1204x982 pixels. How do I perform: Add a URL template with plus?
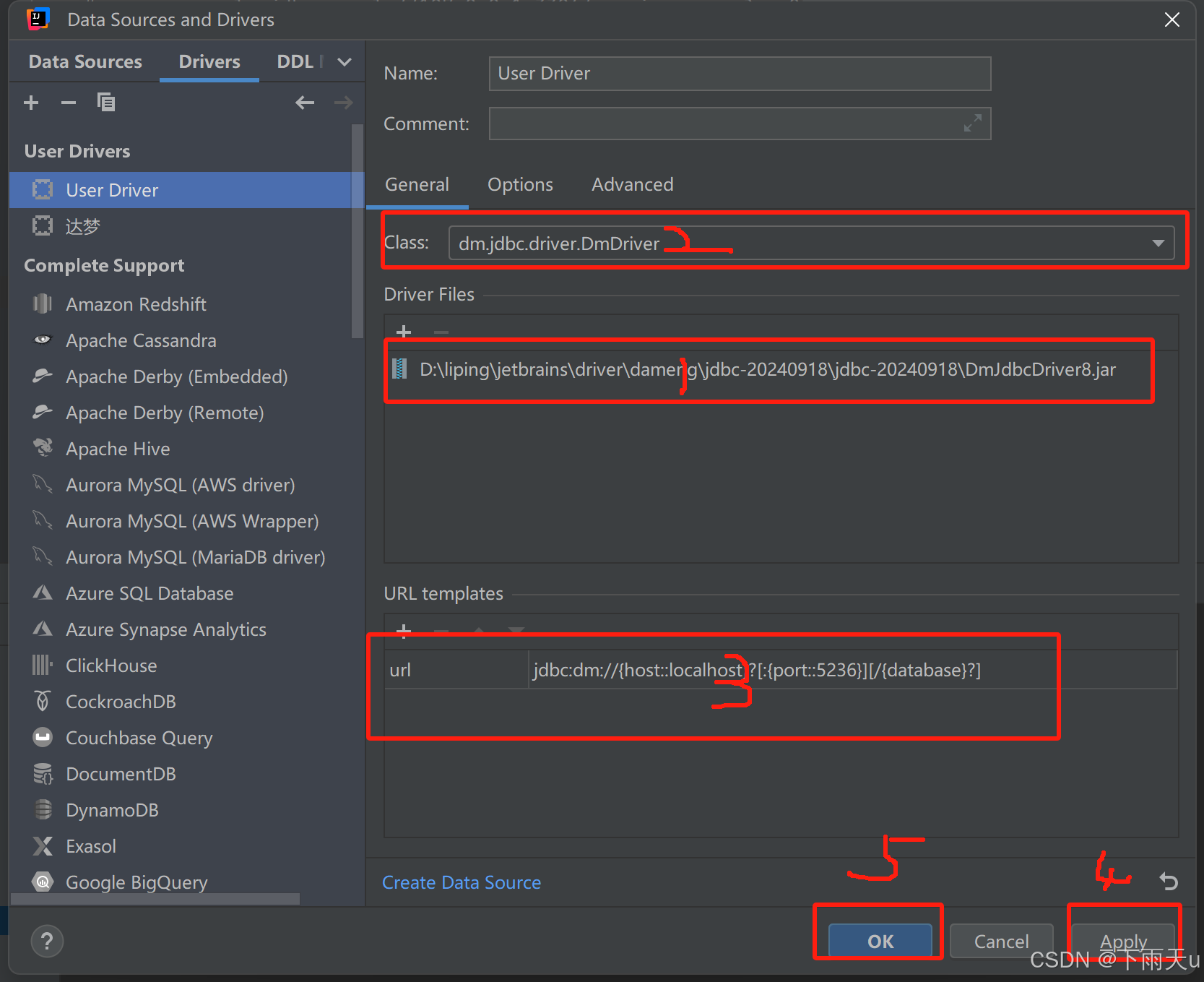[404, 631]
